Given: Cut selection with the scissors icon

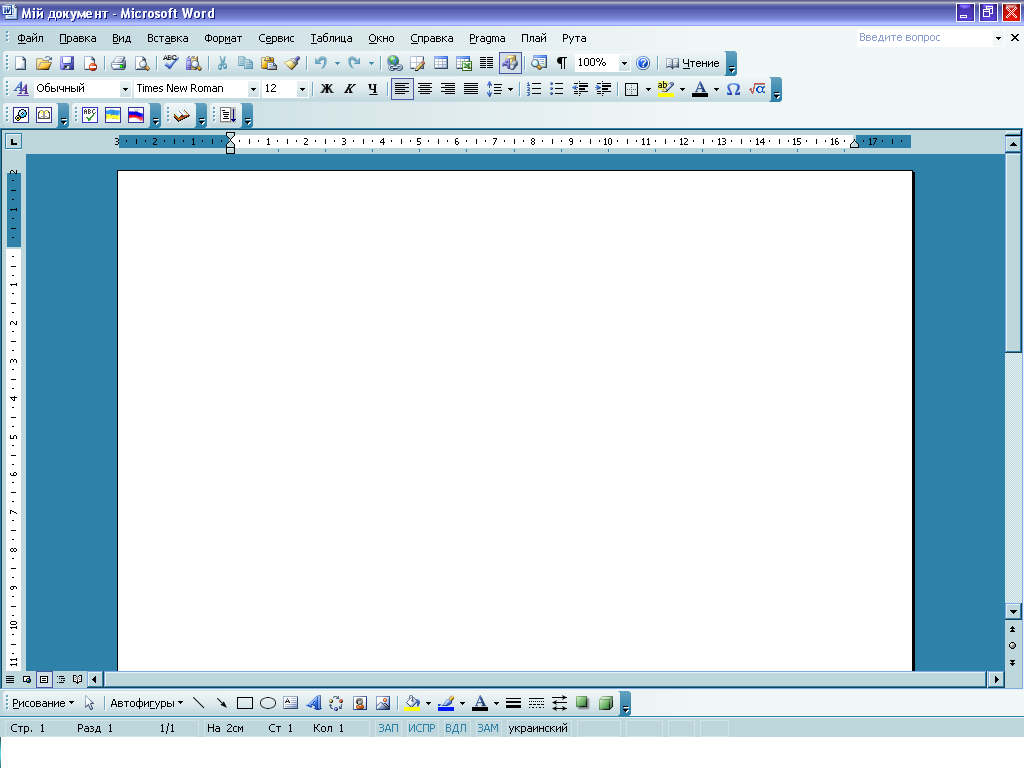Looking at the screenshot, I should (222, 63).
